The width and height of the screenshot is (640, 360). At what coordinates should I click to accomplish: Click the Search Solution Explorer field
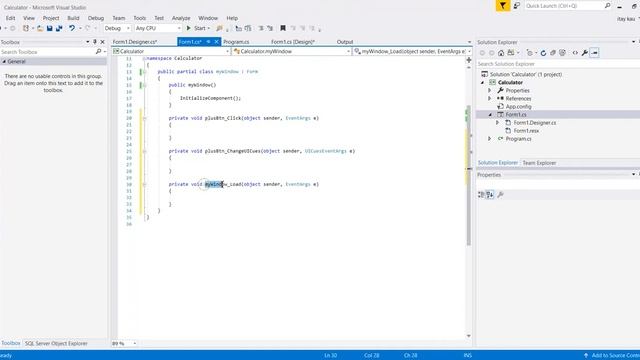[x=557, y=64]
